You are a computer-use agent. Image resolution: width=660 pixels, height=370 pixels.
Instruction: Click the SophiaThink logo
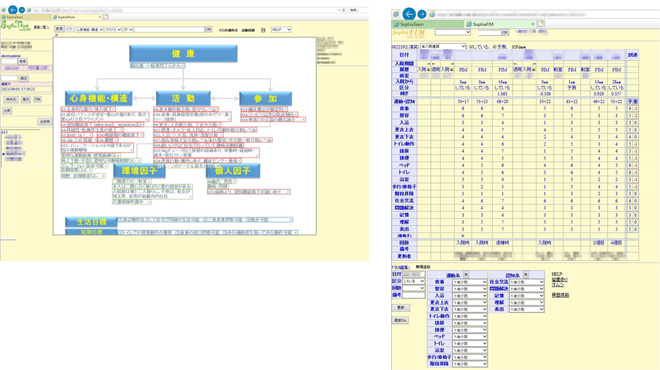15,26
